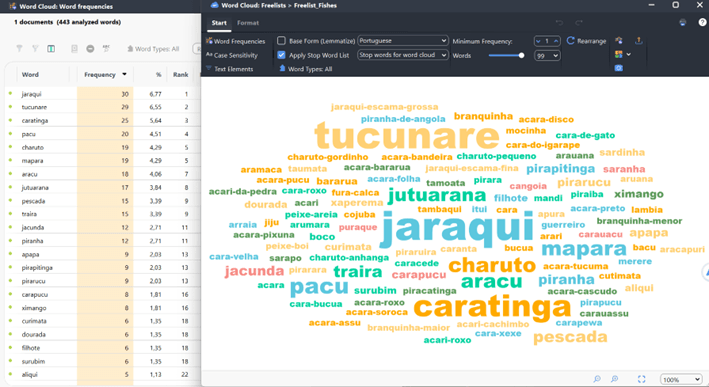
Task: Click the round minus stop-list icon
Action: [90, 48]
